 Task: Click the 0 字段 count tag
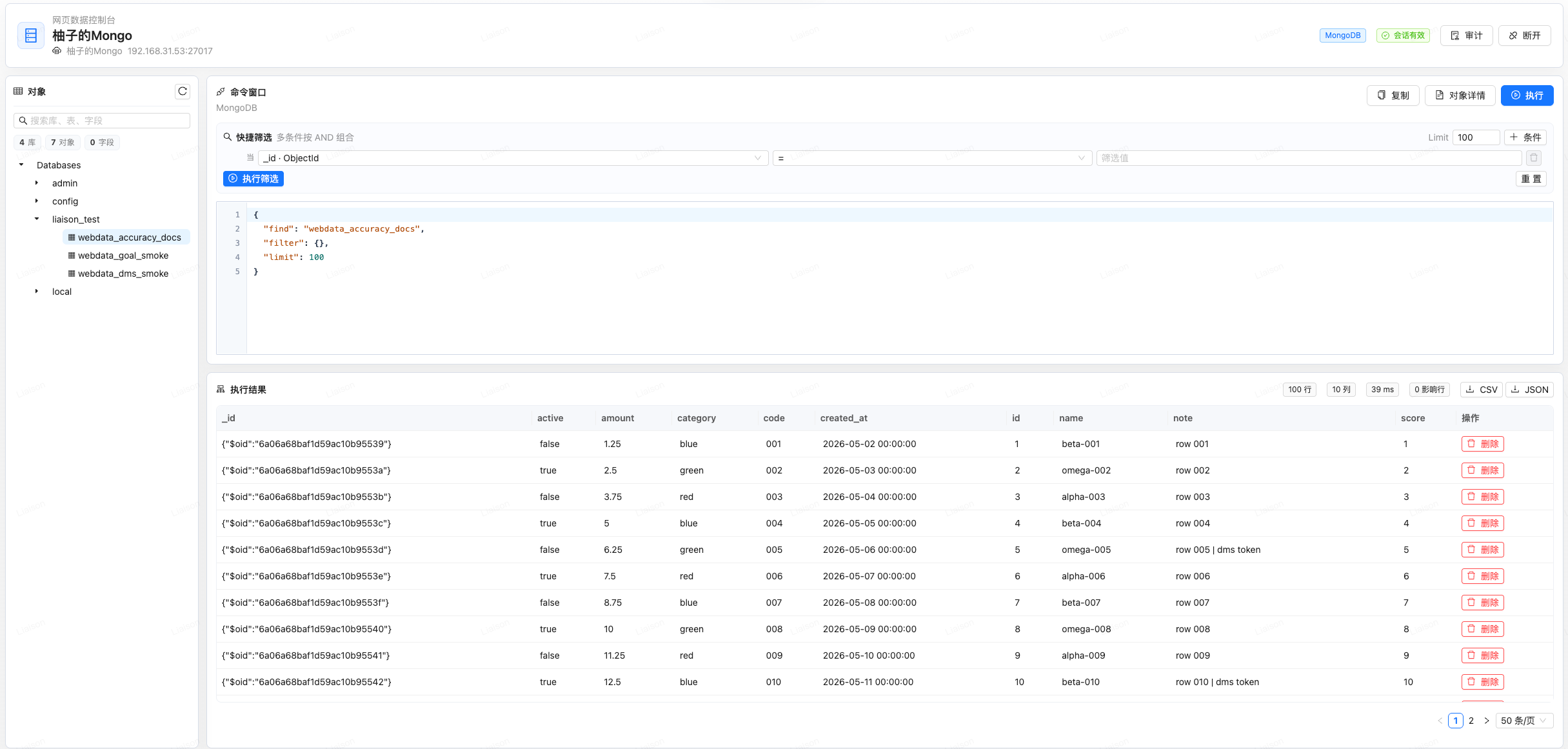[102, 143]
